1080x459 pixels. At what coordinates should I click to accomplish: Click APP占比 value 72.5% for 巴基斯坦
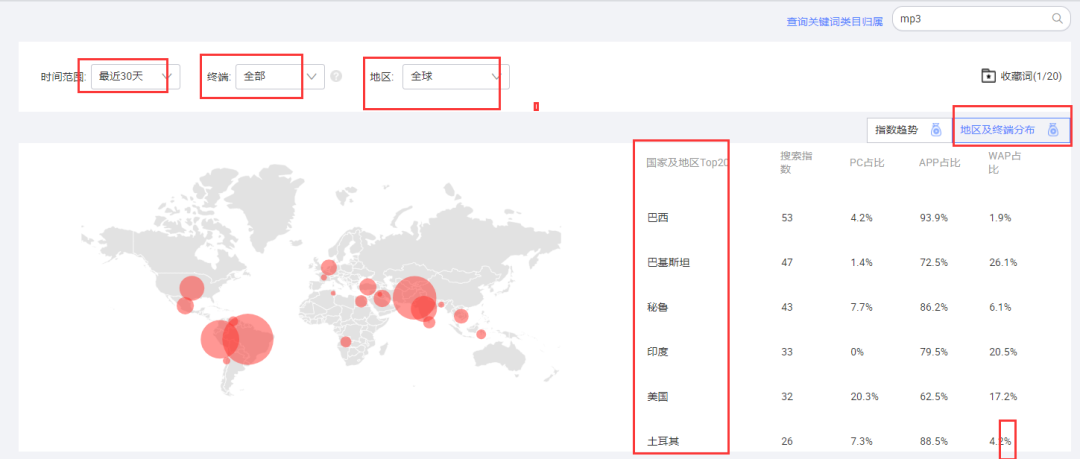(933, 263)
